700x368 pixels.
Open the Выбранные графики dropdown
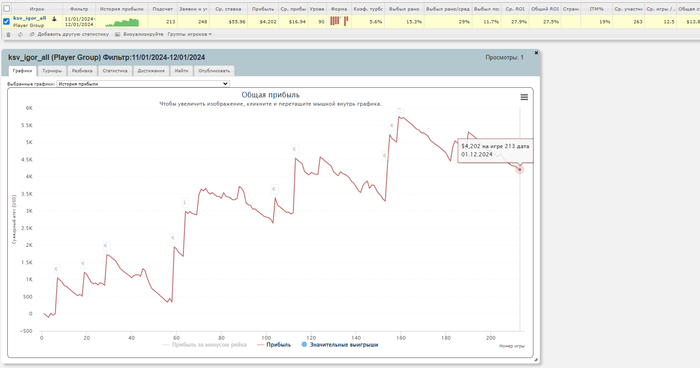click(143, 84)
